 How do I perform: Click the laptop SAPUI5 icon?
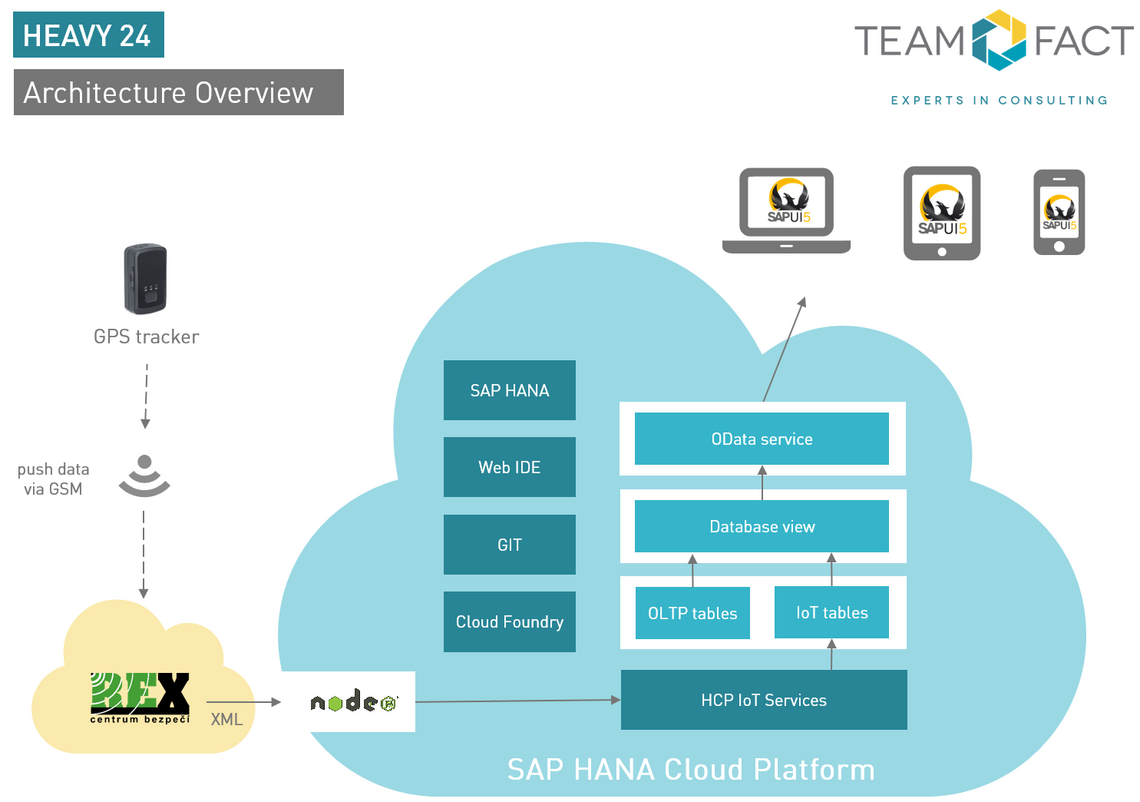(786, 211)
